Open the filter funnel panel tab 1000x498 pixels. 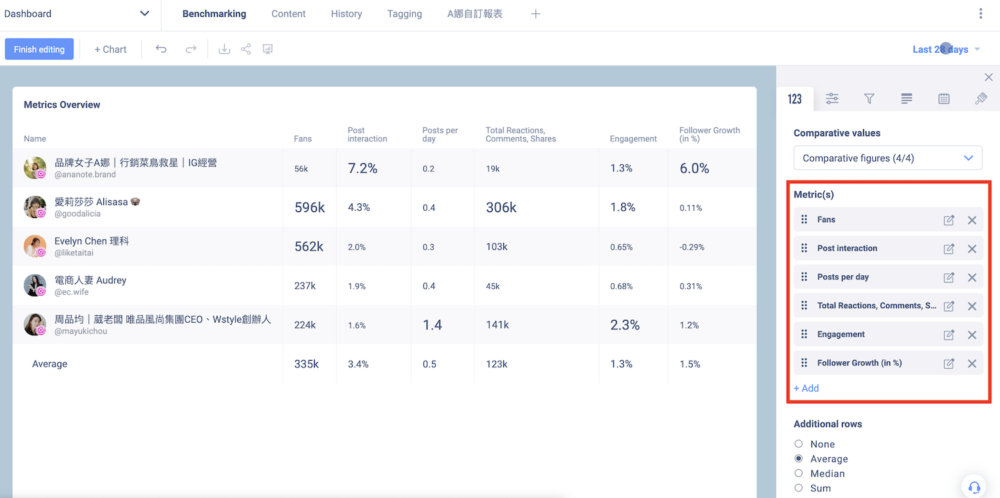[x=869, y=98]
